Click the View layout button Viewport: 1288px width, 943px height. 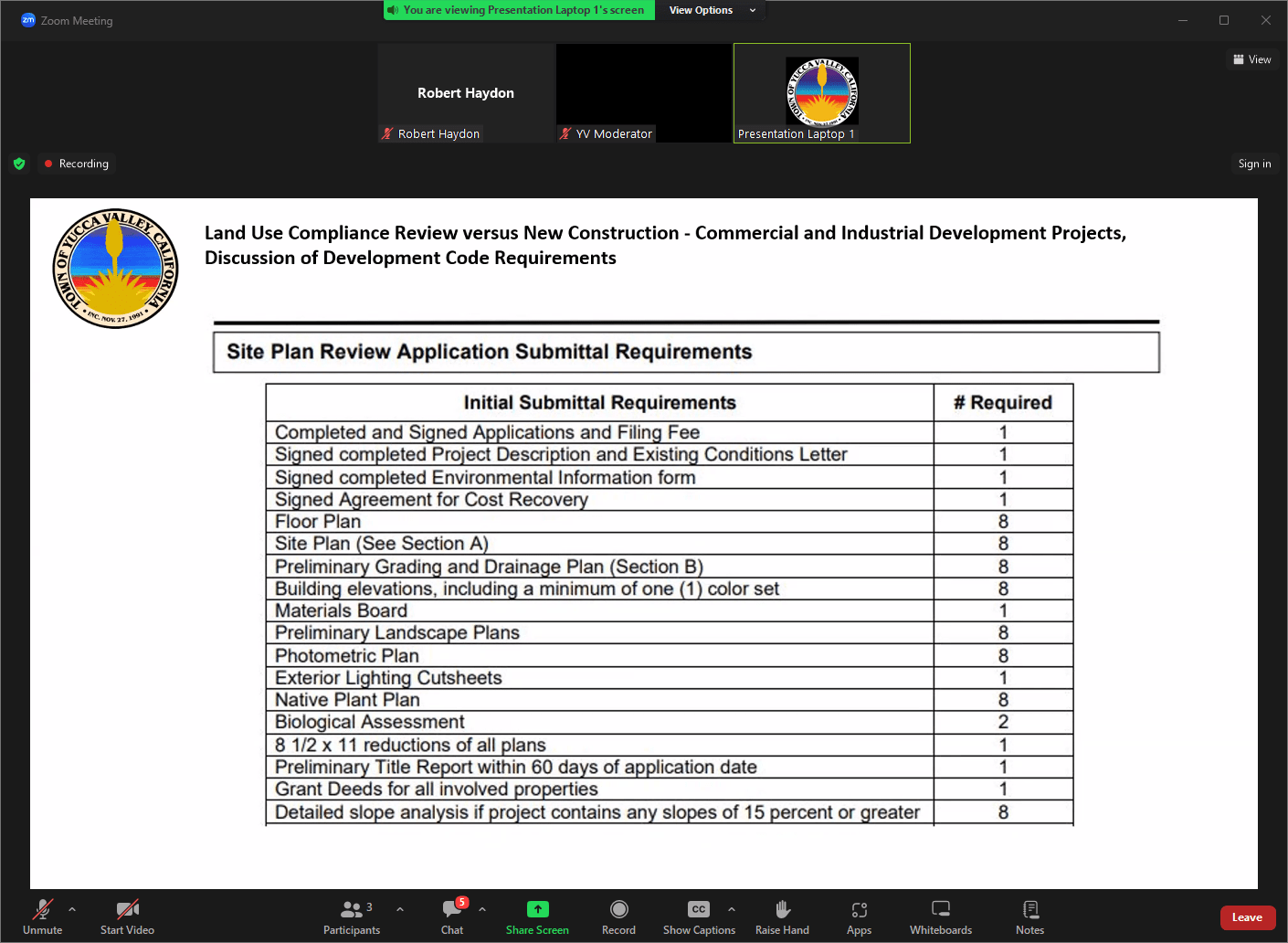(x=1251, y=59)
